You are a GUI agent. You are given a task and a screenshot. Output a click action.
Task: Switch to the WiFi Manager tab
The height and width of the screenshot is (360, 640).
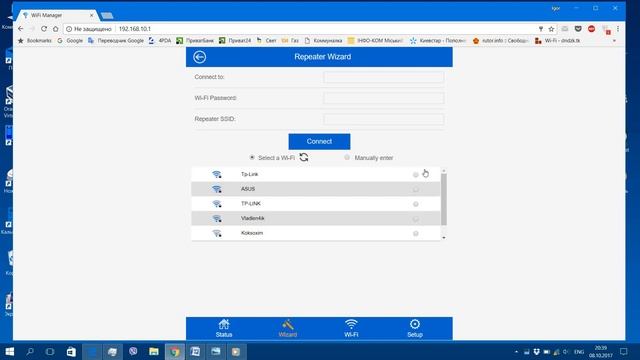click(x=57, y=15)
